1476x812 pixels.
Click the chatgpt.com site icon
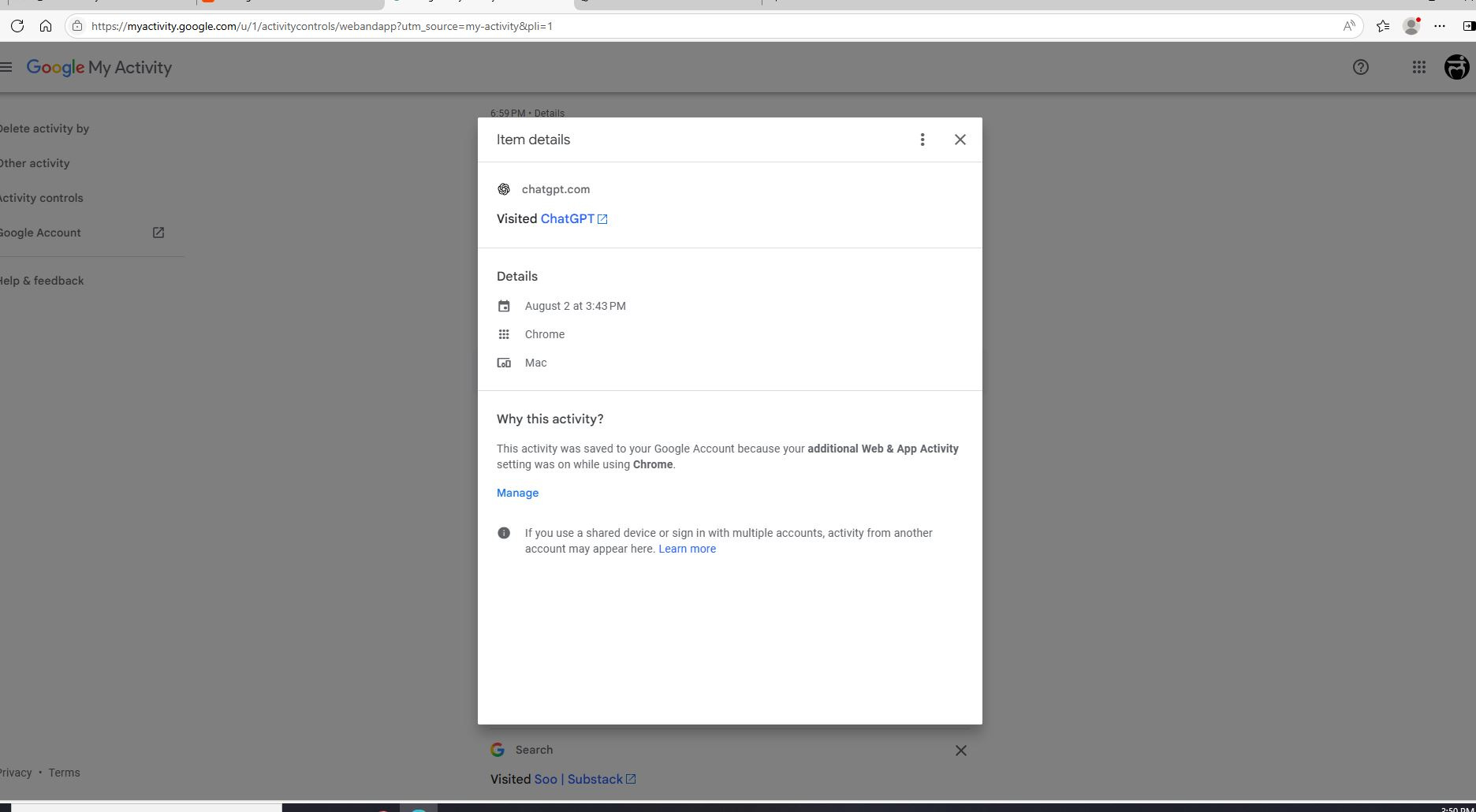pyautogui.click(x=504, y=189)
